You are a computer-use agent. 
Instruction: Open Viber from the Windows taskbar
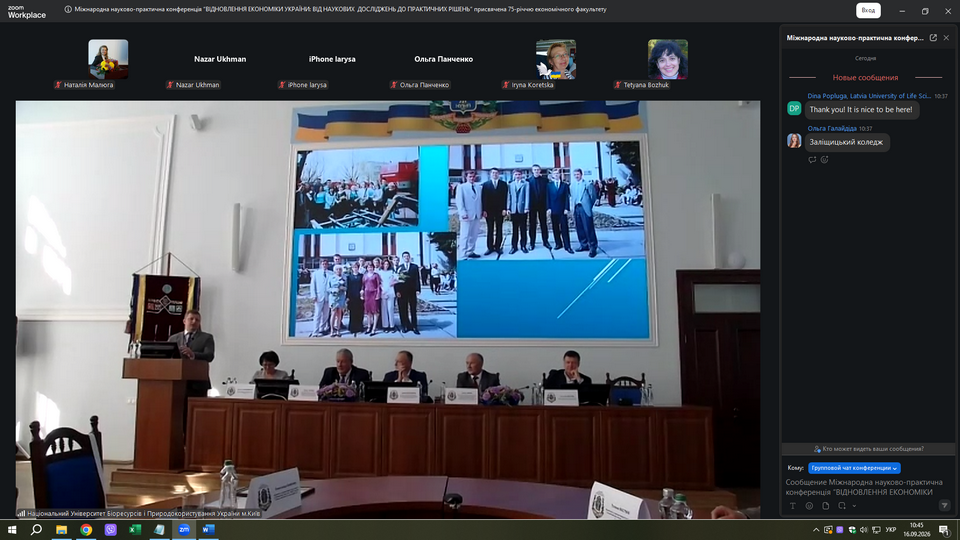coord(111,530)
